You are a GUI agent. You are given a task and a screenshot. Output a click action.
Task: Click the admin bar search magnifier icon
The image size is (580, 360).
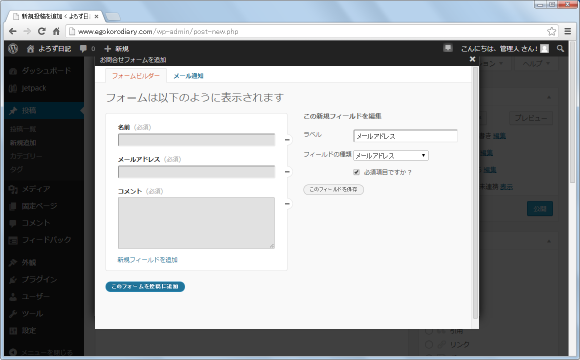(x=560, y=48)
